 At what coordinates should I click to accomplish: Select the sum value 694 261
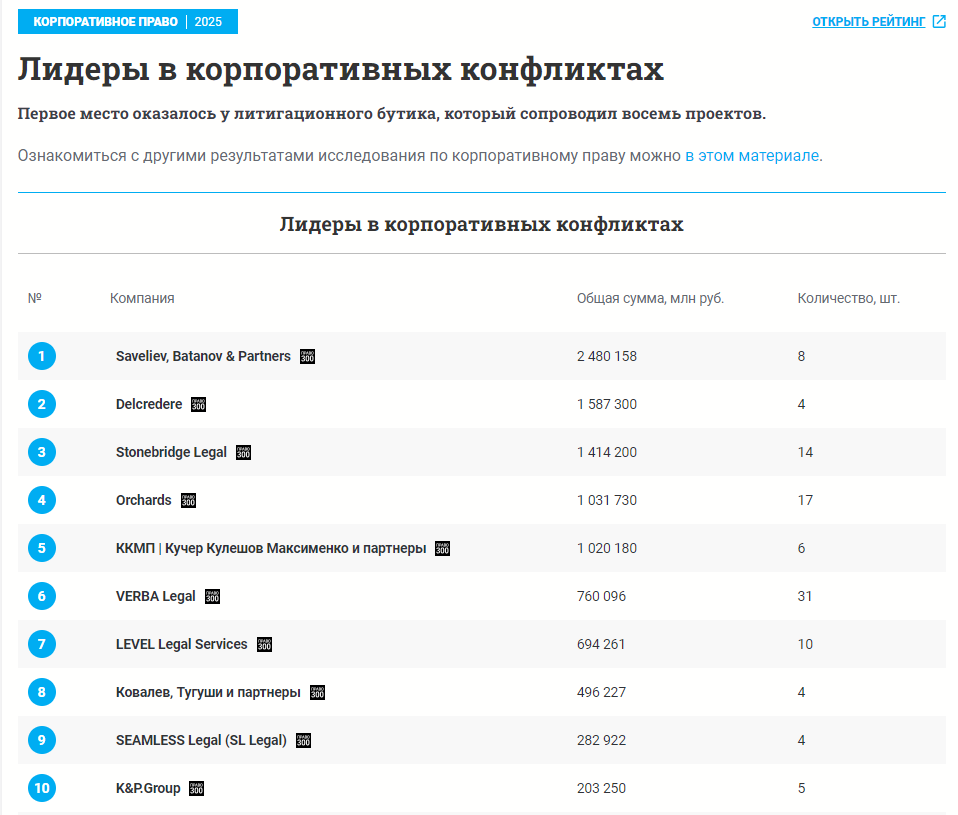click(601, 644)
